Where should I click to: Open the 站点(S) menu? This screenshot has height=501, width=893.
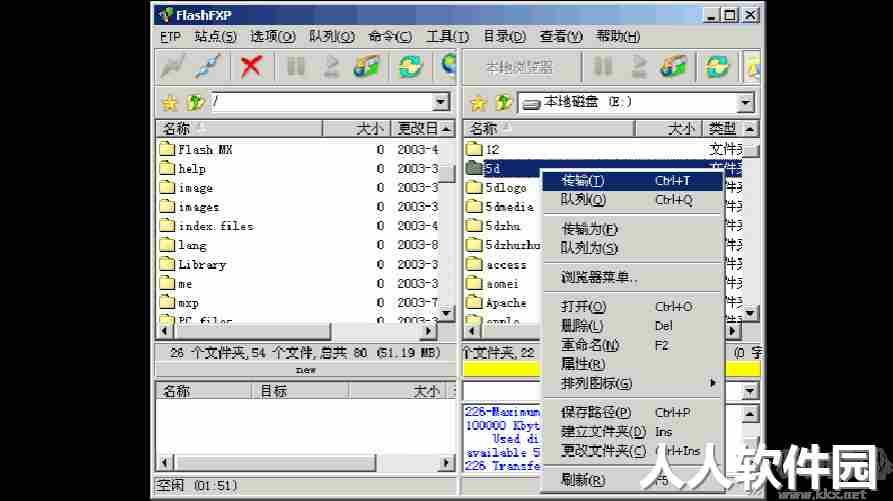(215, 36)
